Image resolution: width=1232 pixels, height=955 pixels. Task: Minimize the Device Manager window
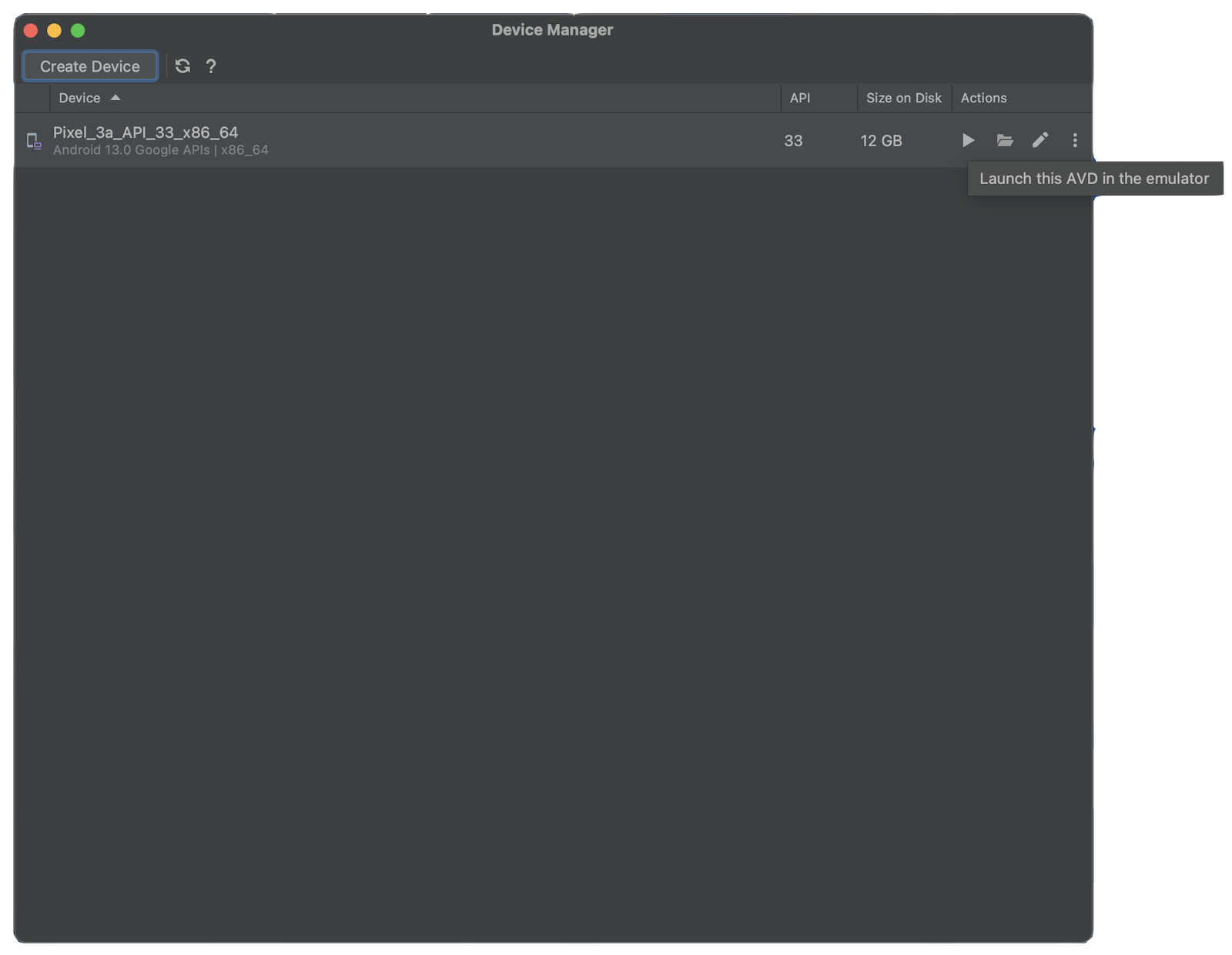pos(54,30)
